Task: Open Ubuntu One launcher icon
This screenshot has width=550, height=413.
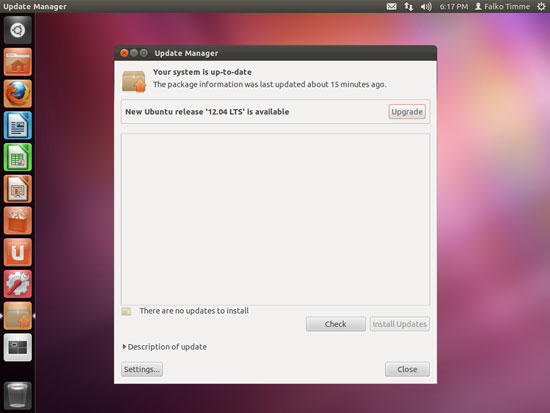Action: [x=18, y=252]
